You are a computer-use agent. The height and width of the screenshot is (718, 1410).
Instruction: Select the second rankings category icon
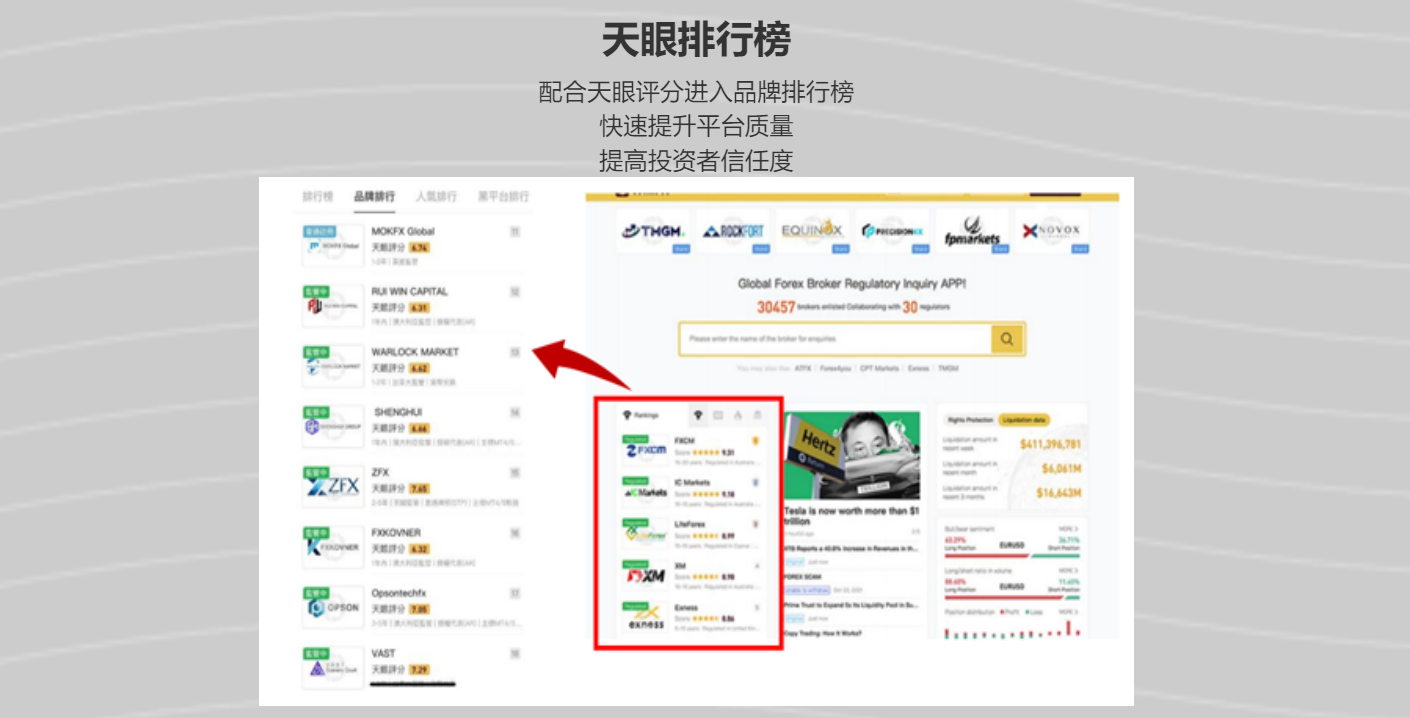pos(717,415)
